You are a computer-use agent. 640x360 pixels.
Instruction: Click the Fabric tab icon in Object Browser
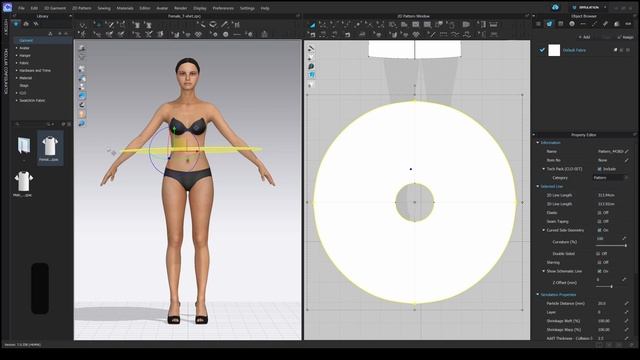tap(549, 24)
